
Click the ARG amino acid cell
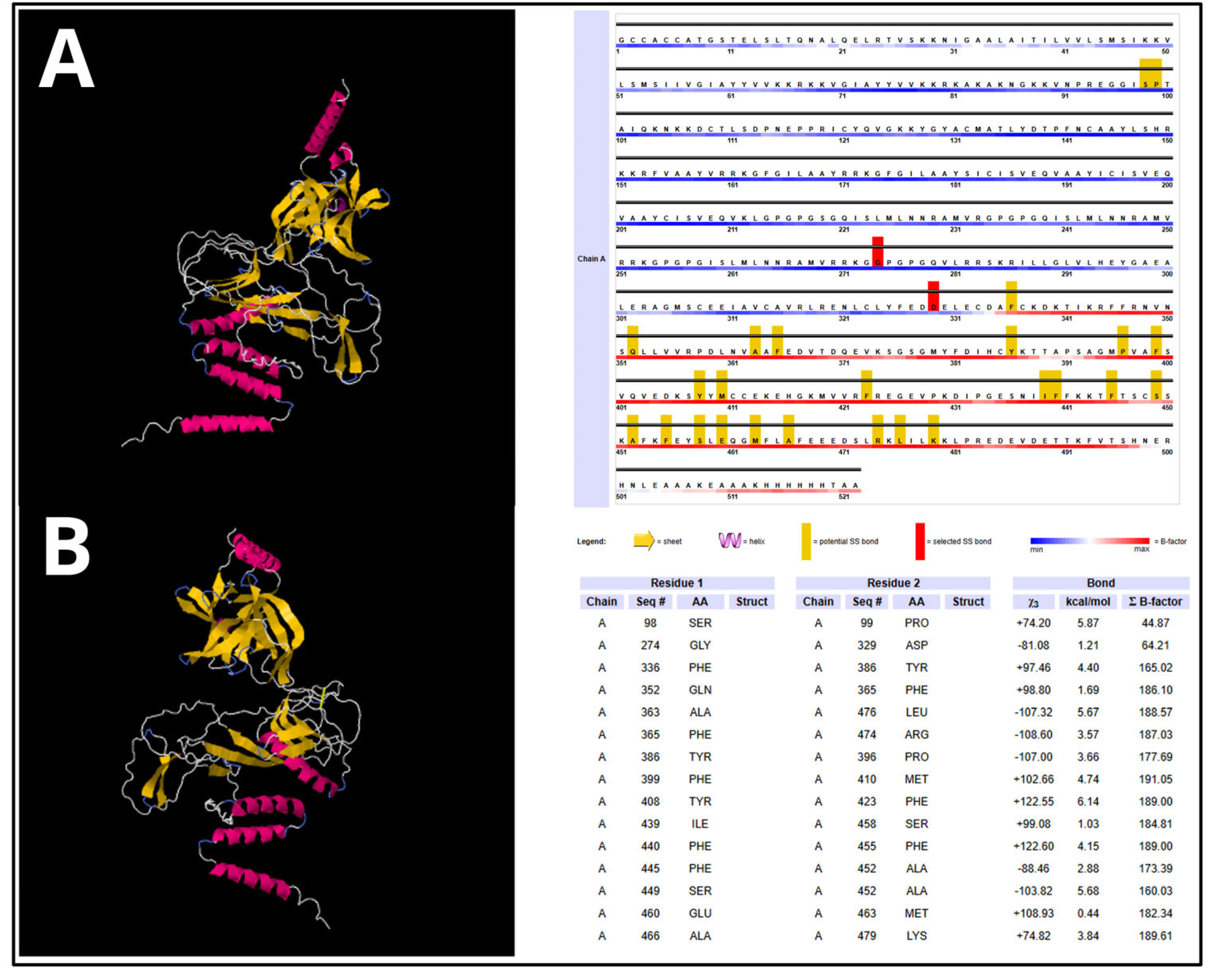click(x=916, y=734)
